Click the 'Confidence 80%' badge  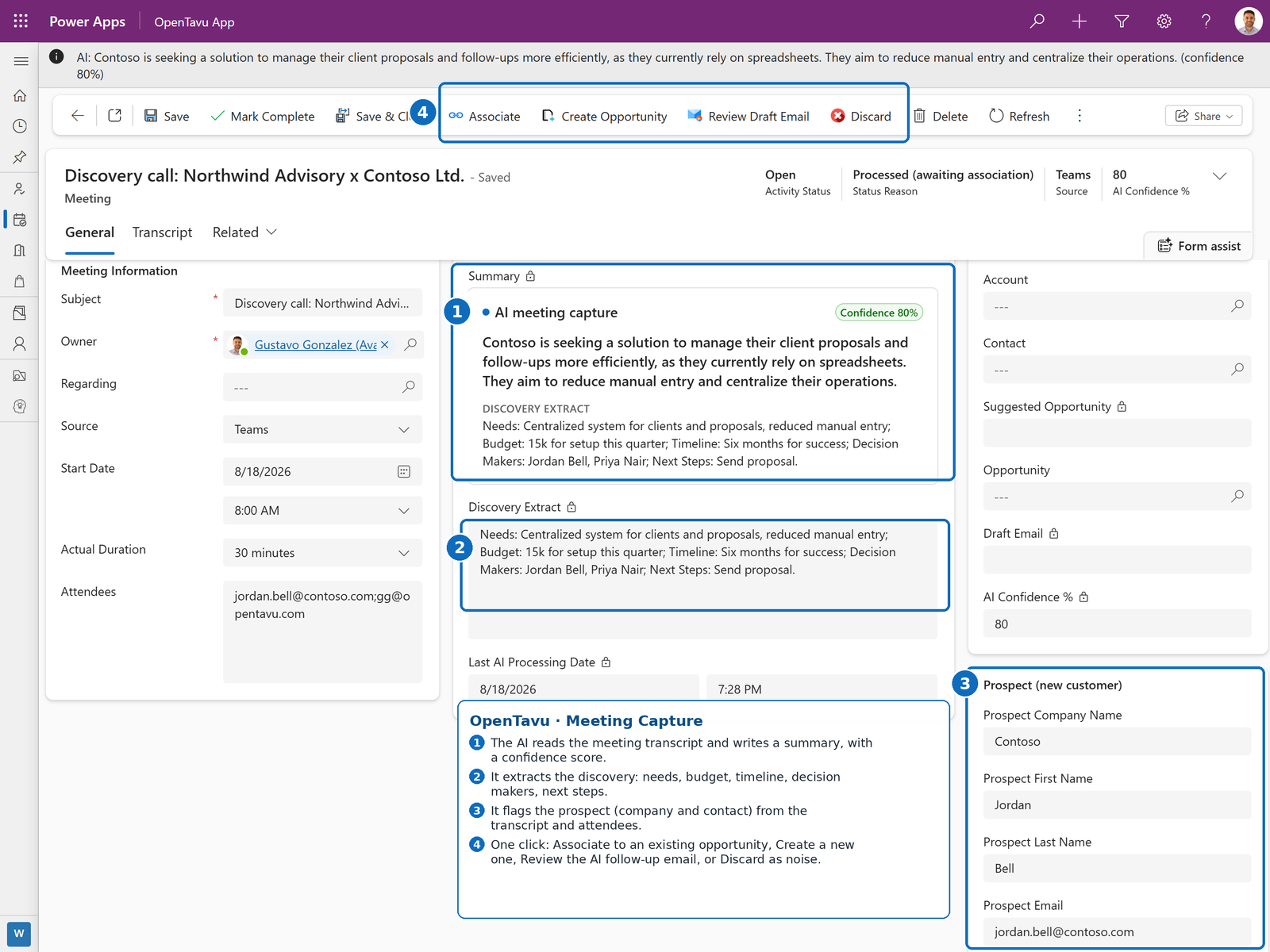879,313
